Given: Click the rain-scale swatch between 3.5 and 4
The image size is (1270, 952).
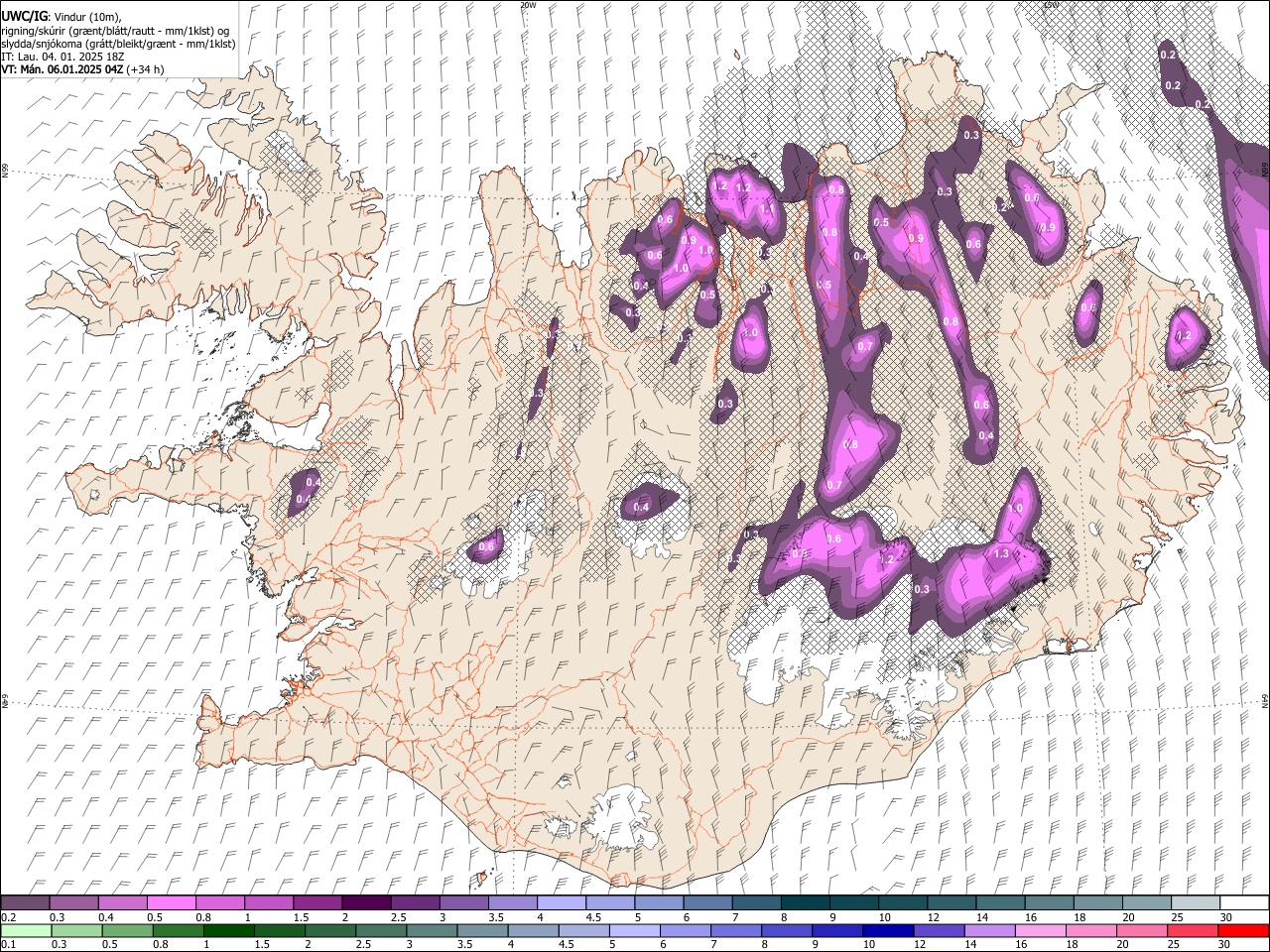Looking at the screenshot, I should [481, 930].
